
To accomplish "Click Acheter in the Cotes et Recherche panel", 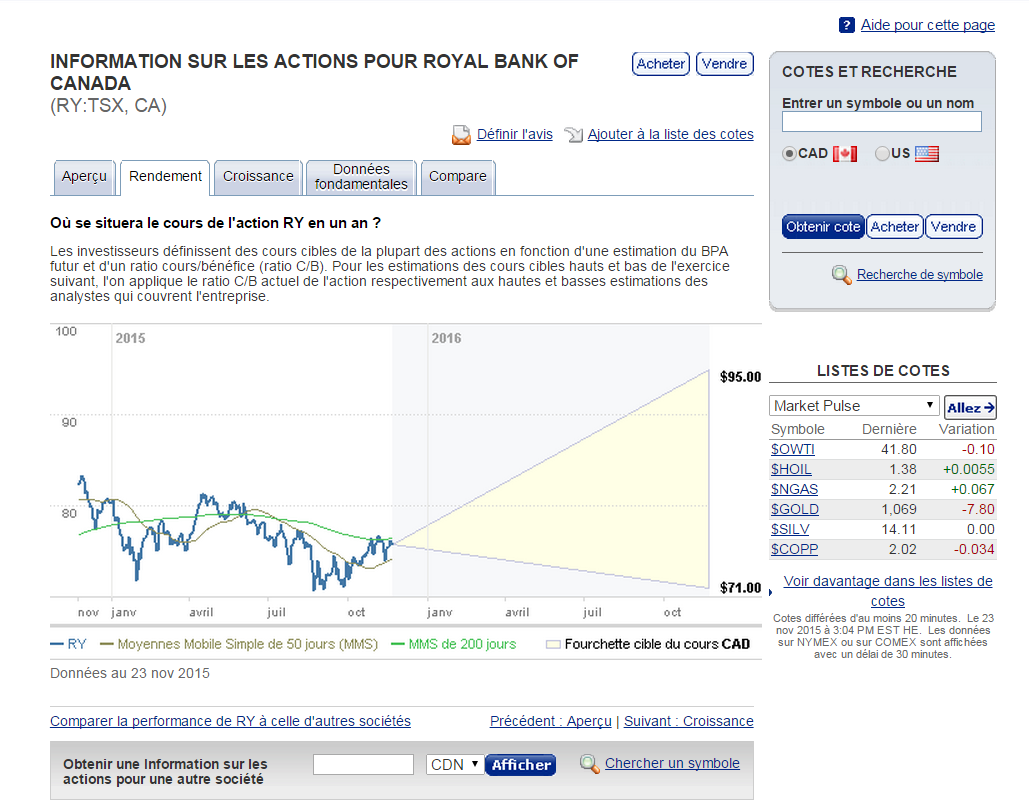I will point(894,226).
